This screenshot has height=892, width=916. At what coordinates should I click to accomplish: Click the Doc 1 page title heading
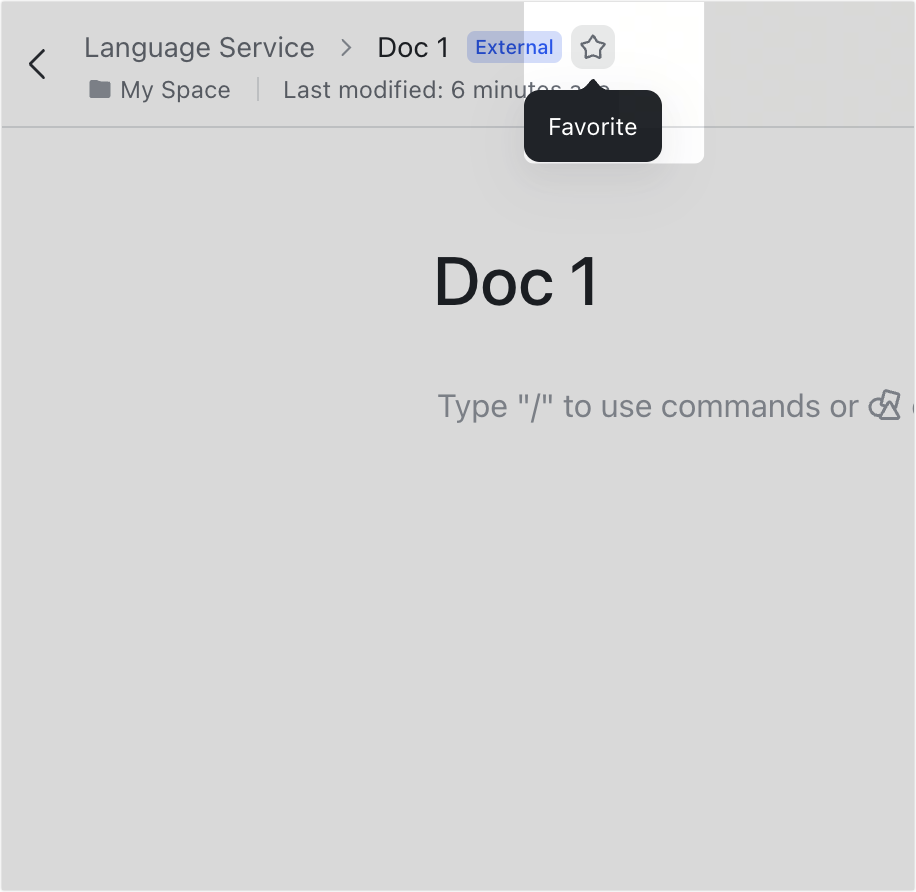pos(516,282)
